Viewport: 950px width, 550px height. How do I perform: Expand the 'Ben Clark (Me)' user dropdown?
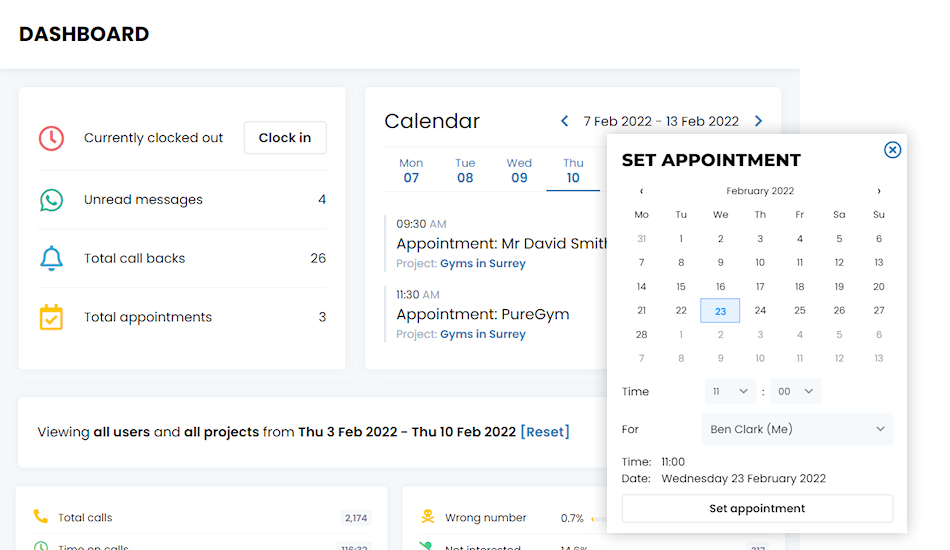coord(797,429)
